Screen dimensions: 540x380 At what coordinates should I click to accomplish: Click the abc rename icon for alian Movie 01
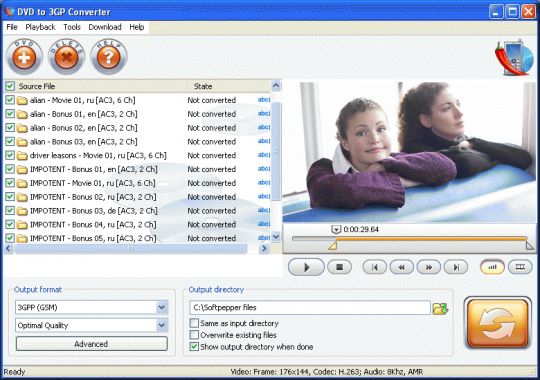click(264, 100)
